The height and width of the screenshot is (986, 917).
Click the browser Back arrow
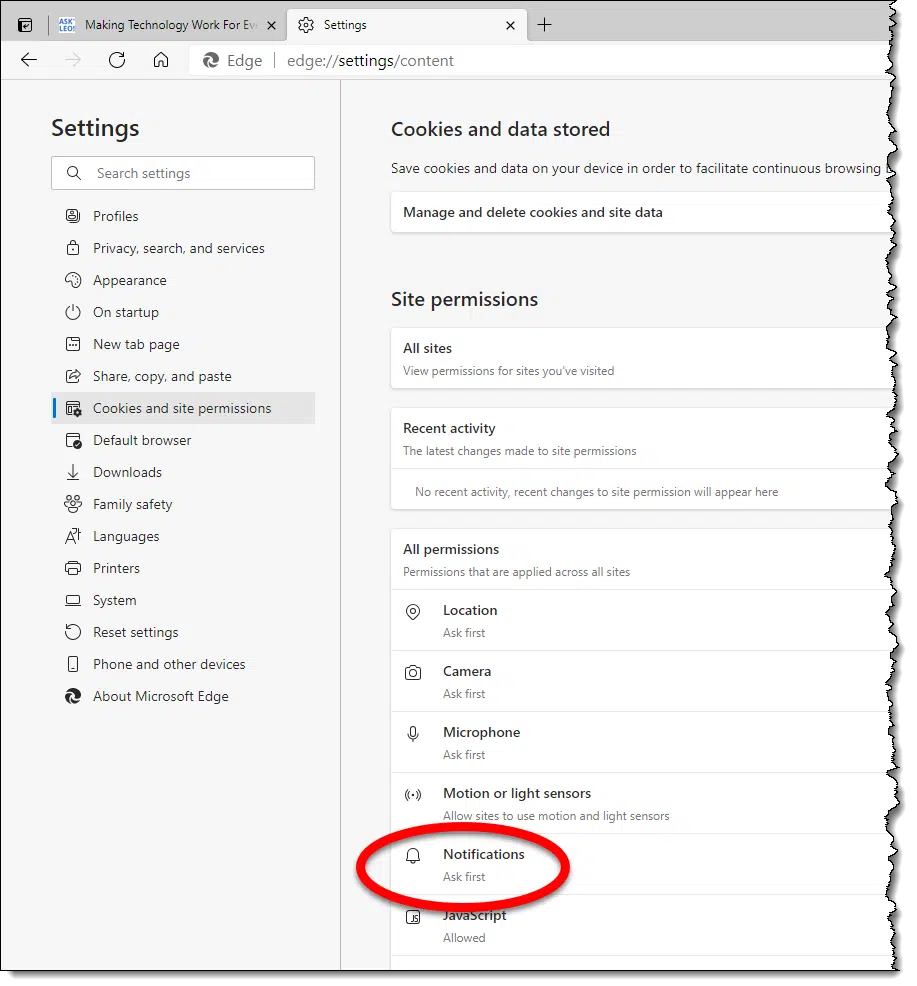coord(29,60)
